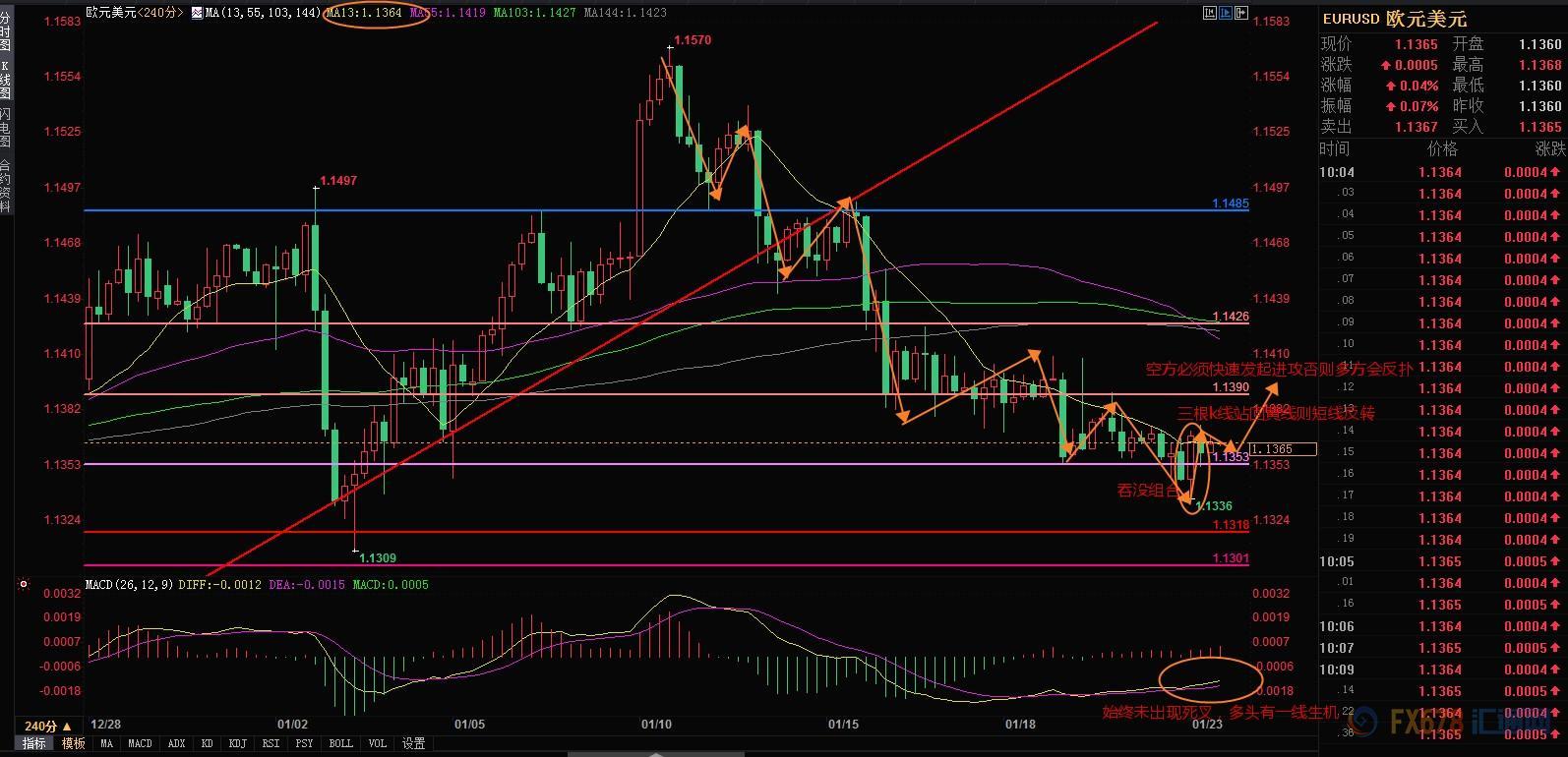1568x757 pixels.
Task: Click the MA103:1.1427 value label
Action: 535,13
